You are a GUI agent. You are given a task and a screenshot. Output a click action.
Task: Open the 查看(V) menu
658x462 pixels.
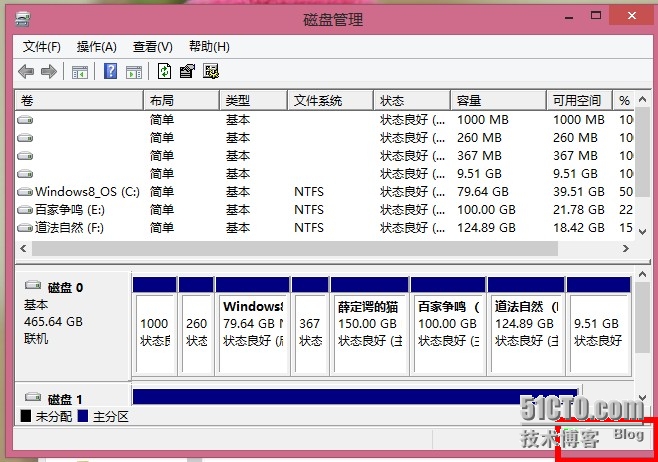(x=153, y=47)
